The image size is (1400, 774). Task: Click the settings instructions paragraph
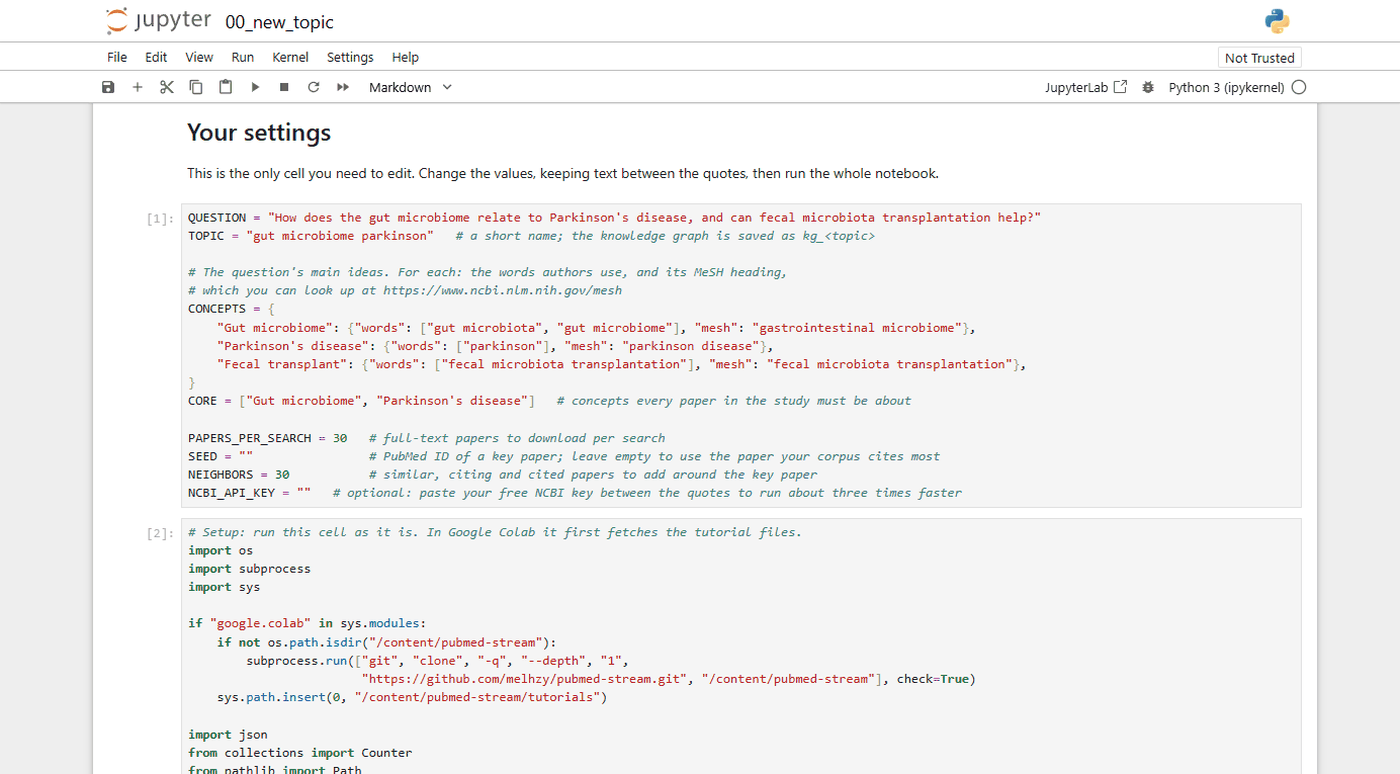(x=563, y=173)
